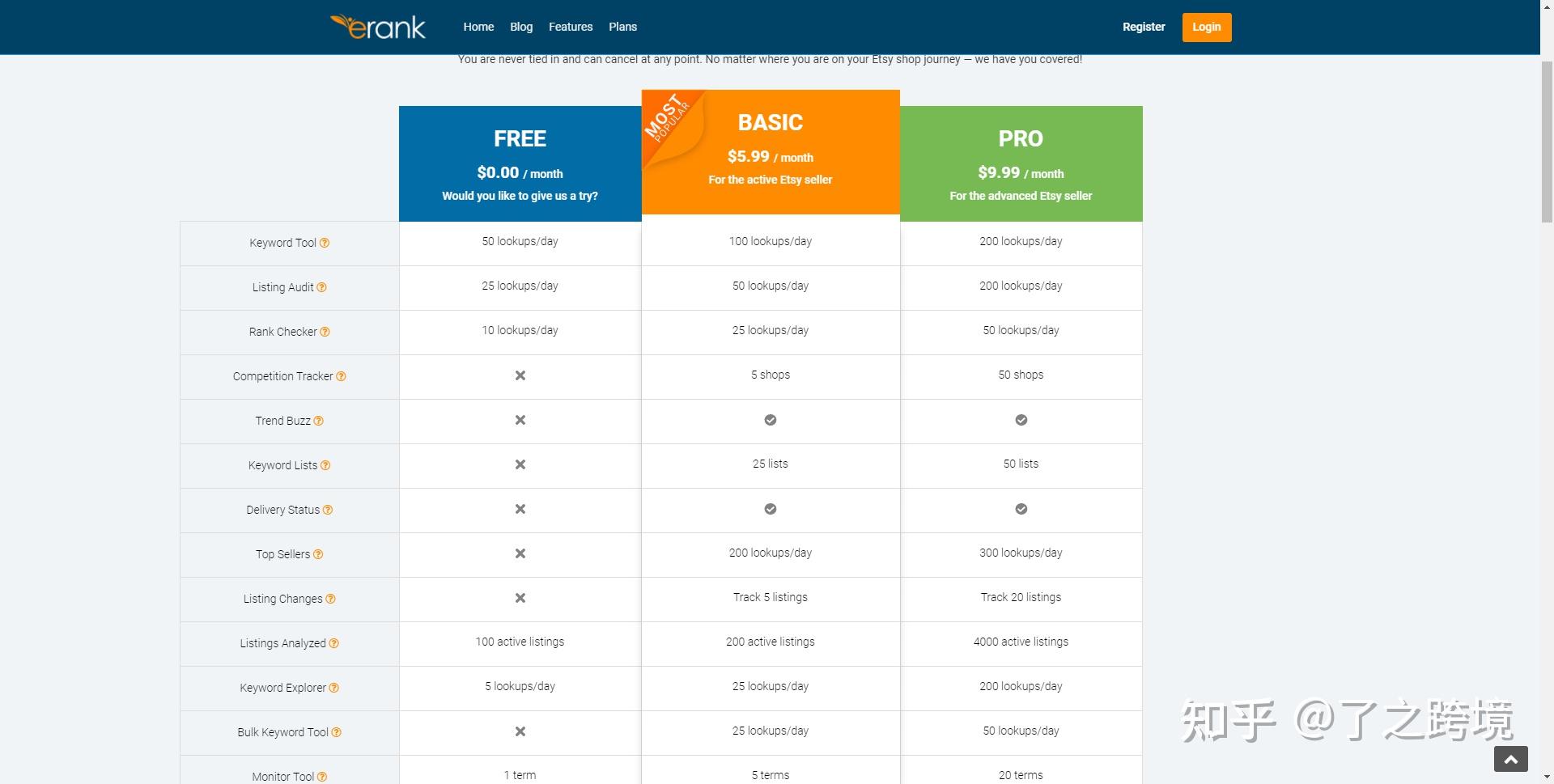Screen dimensions: 1554x784
Task: Click Free plan X in Competition Tracker row
Action: (520, 375)
